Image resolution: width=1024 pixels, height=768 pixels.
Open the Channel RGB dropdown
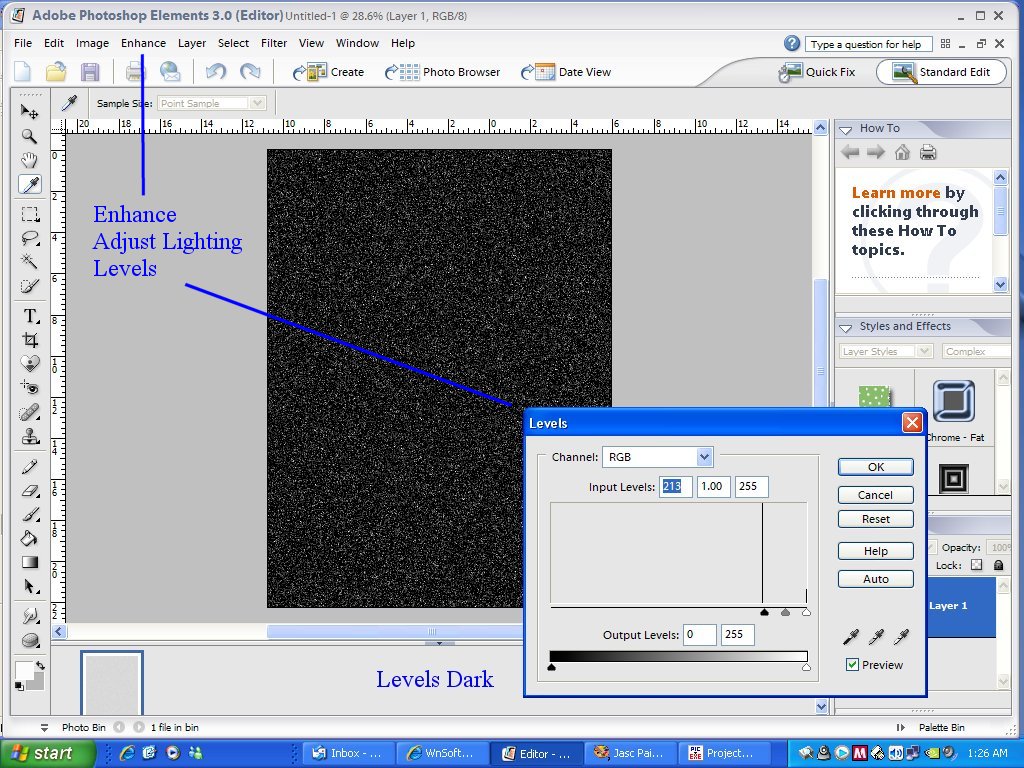pyautogui.click(x=704, y=457)
